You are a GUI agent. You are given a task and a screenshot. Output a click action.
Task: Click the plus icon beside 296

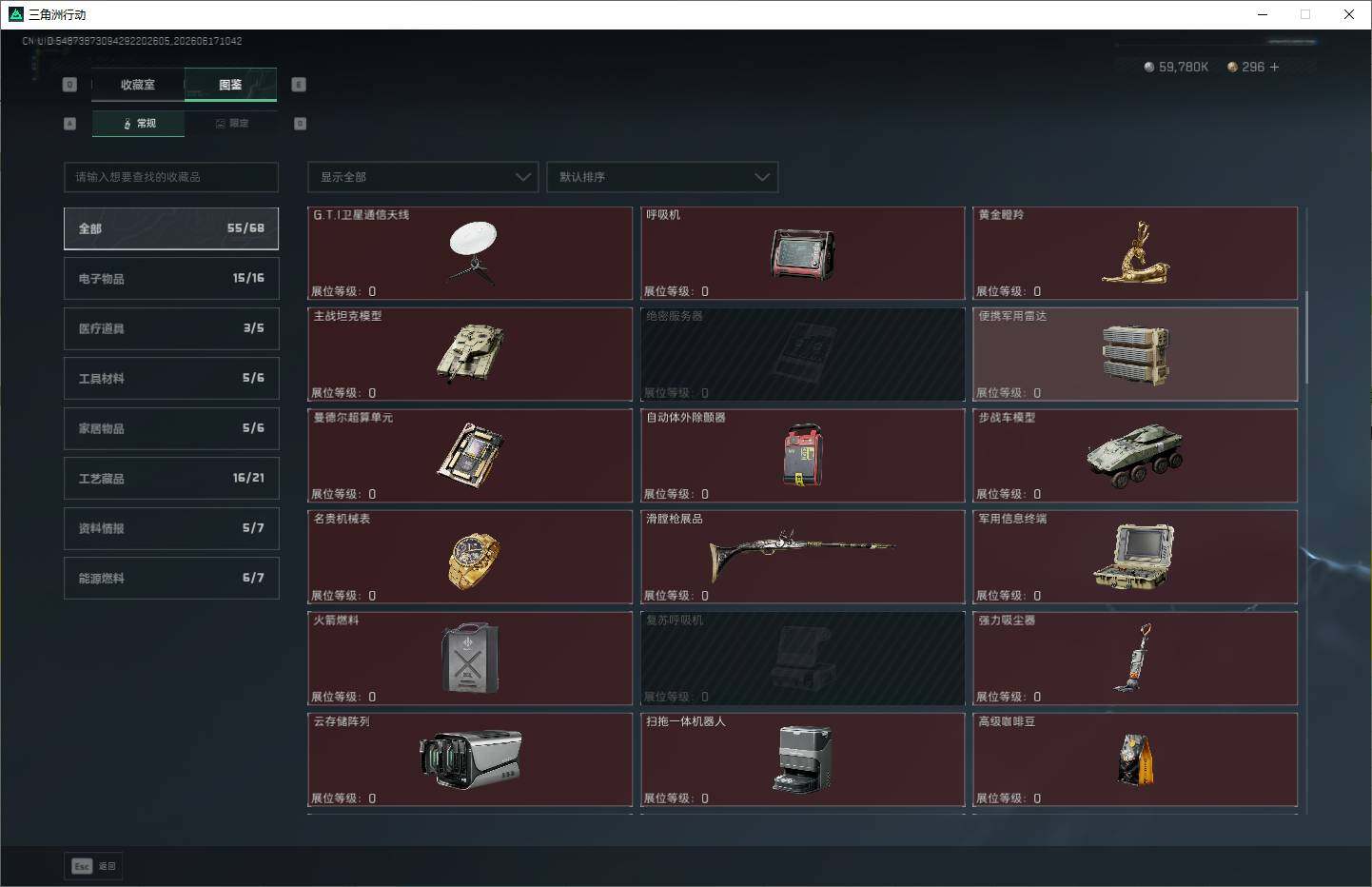click(1275, 67)
